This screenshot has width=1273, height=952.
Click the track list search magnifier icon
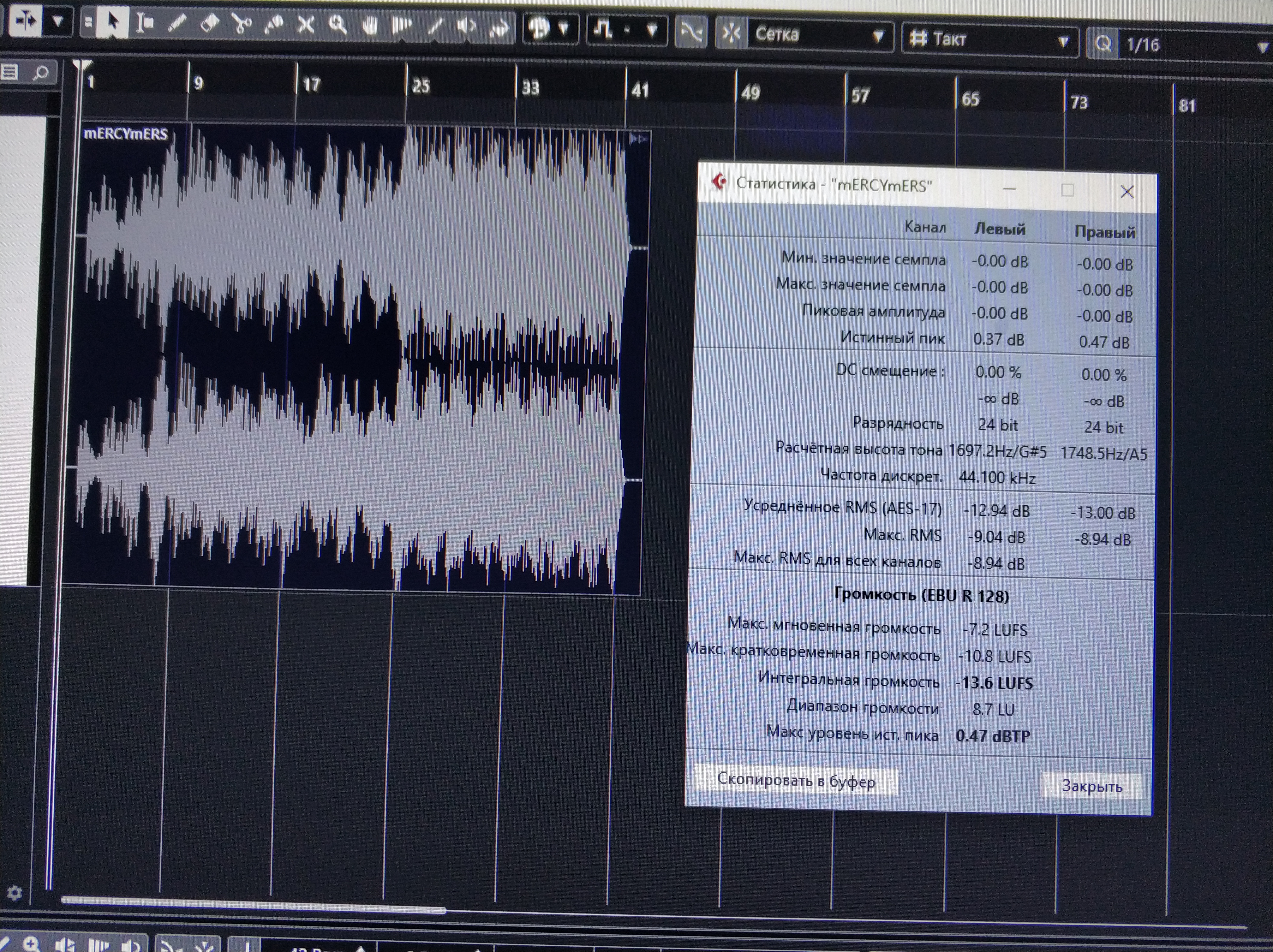click(x=40, y=73)
